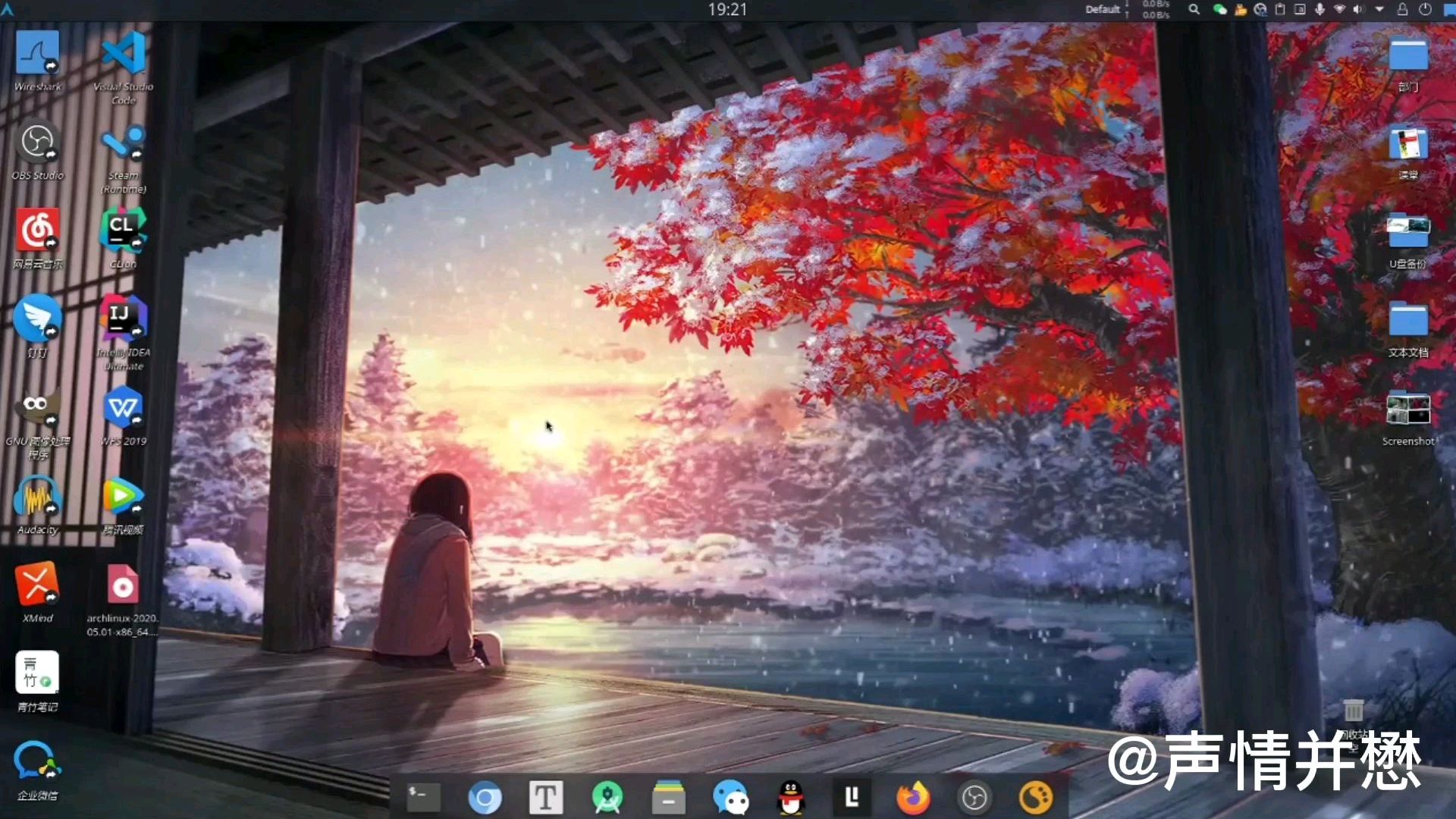Open the Wi-Fi network tray icon
This screenshot has height=819, width=1456.
tap(1339, 9)
